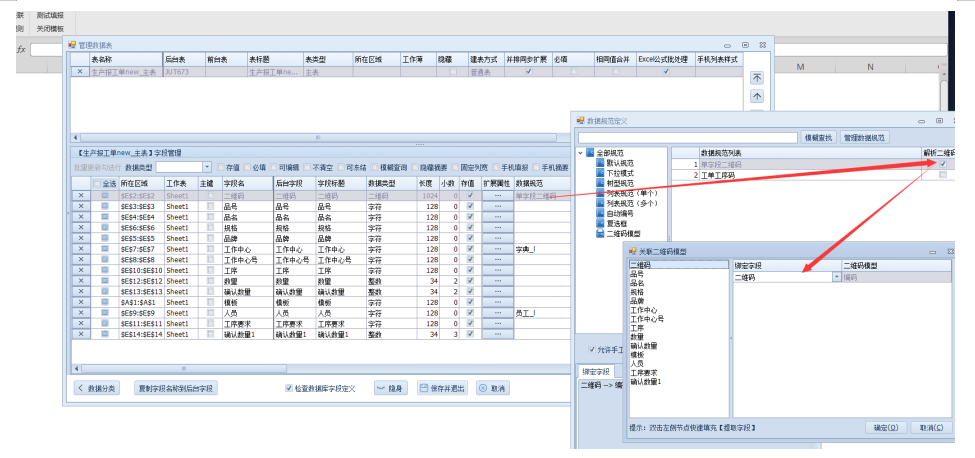Toggle 解析二维码 checkbox for 单字段二维码 row
Screen dimensions: 975x458
(x=942, y=164)
